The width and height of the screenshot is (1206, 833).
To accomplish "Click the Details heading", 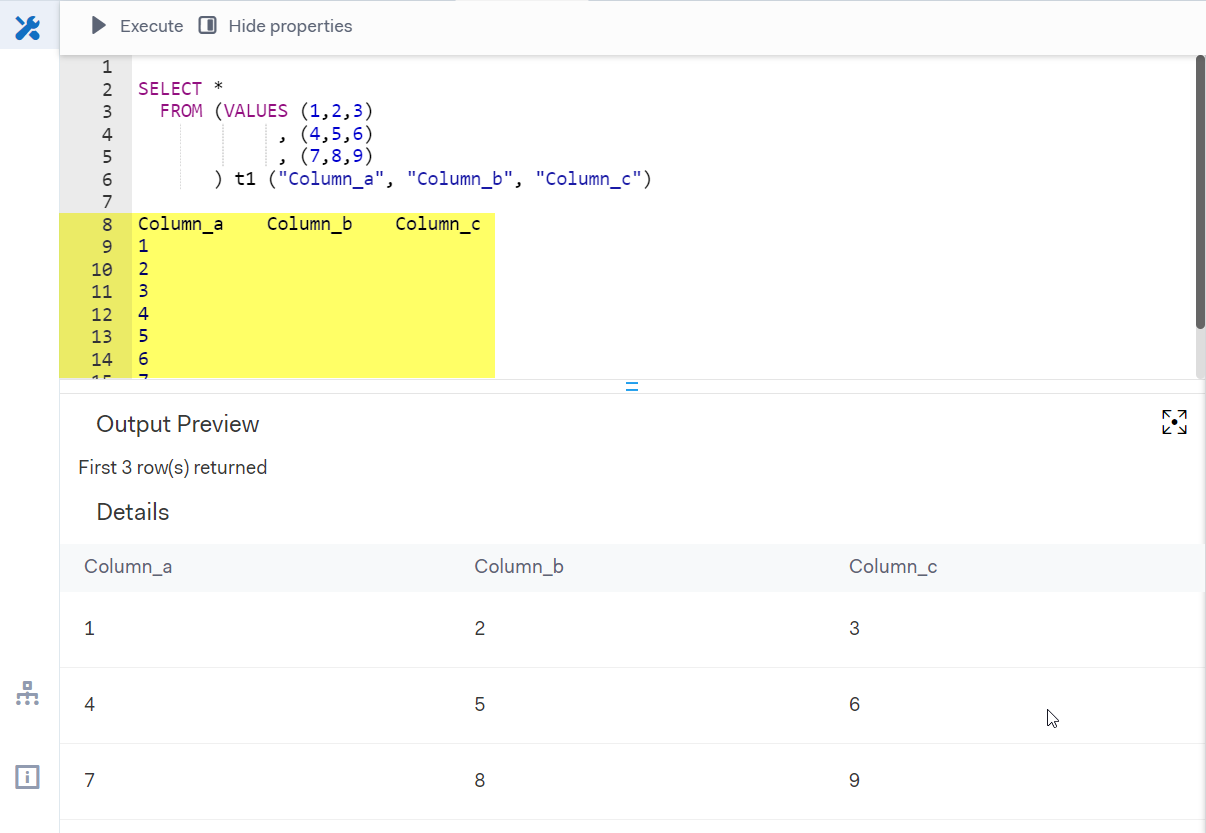I will tap(133, 512).
